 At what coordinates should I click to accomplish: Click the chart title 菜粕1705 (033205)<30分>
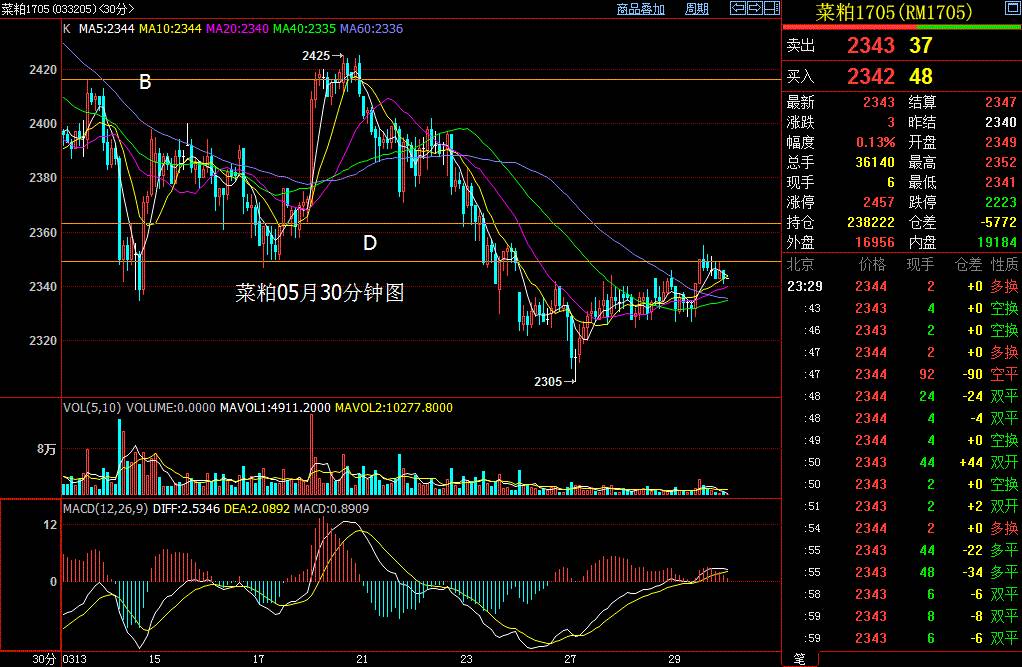point(68,8)
